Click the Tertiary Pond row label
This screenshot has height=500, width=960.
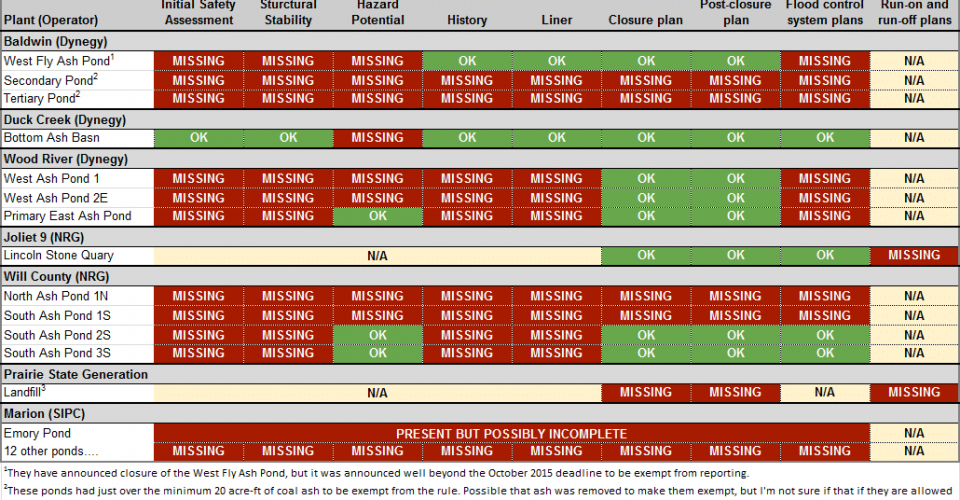pyautogui.click(x=42, y=98)
